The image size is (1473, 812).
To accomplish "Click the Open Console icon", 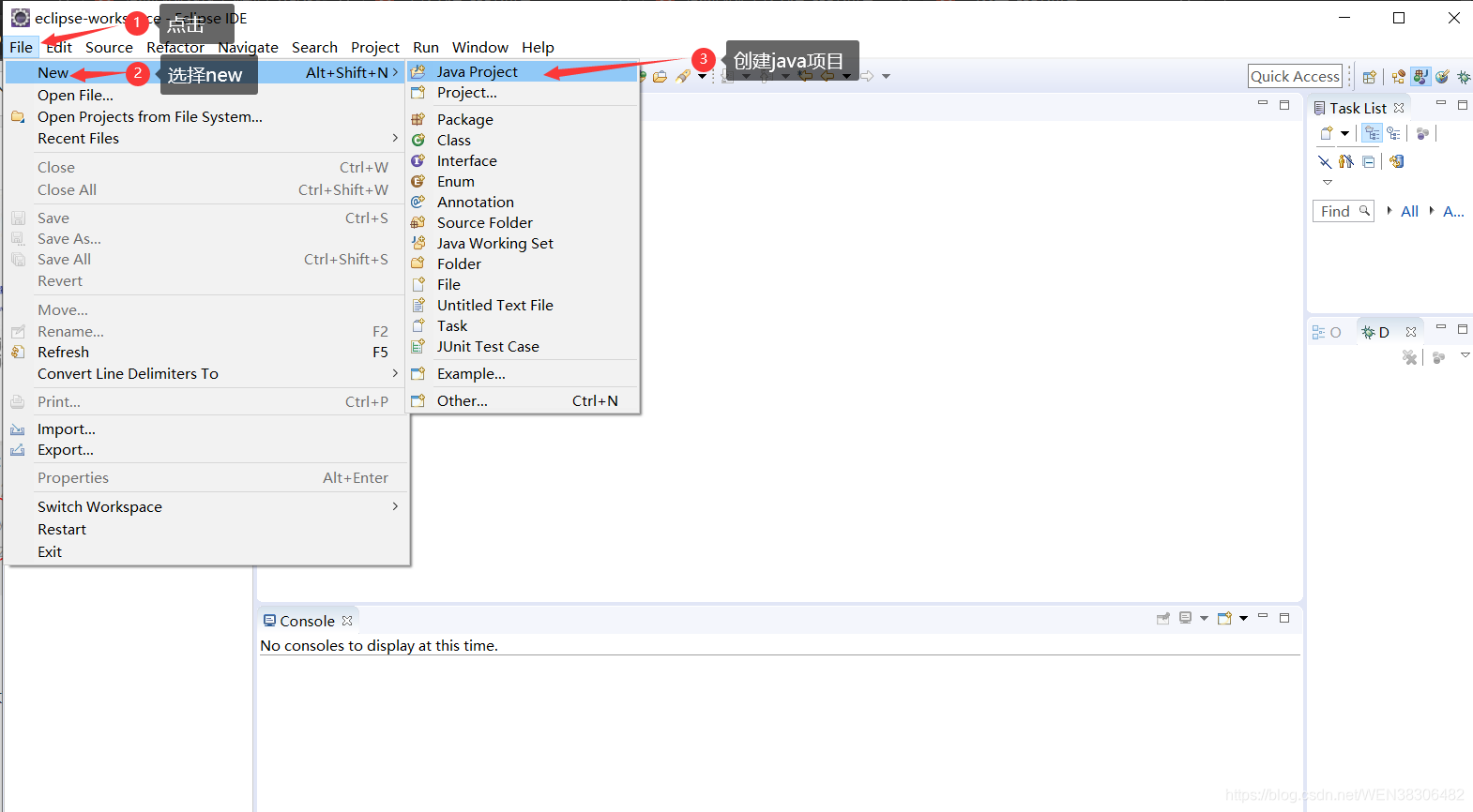I will point(1224,618).
